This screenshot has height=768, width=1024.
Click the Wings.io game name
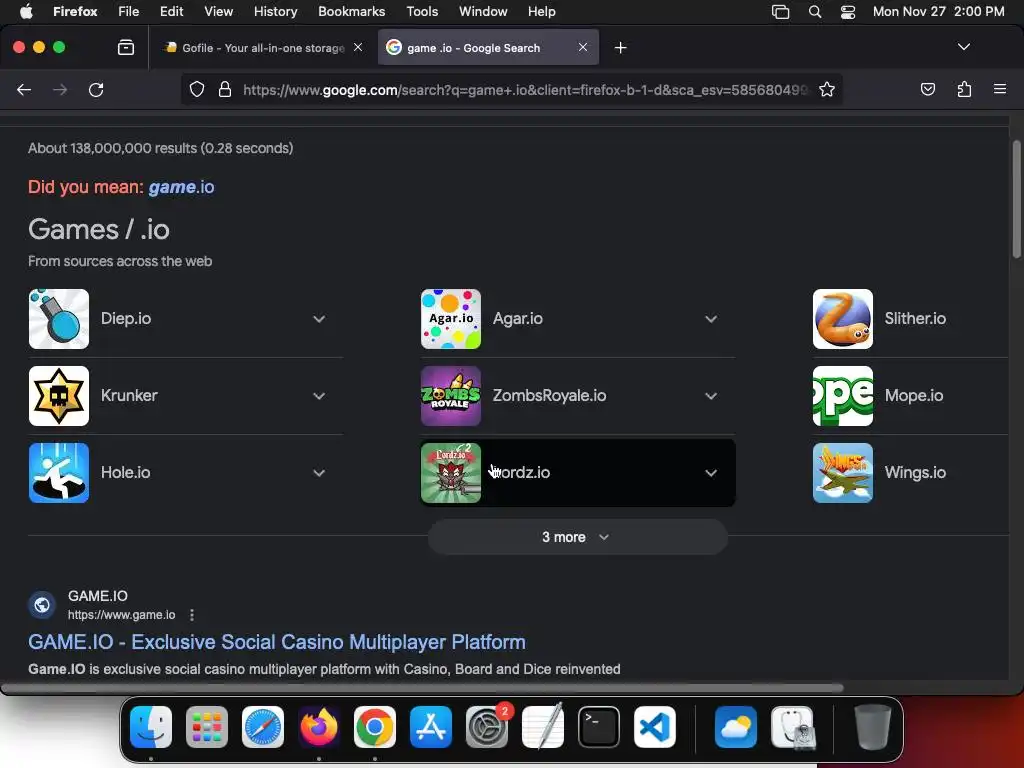point(915,473)
